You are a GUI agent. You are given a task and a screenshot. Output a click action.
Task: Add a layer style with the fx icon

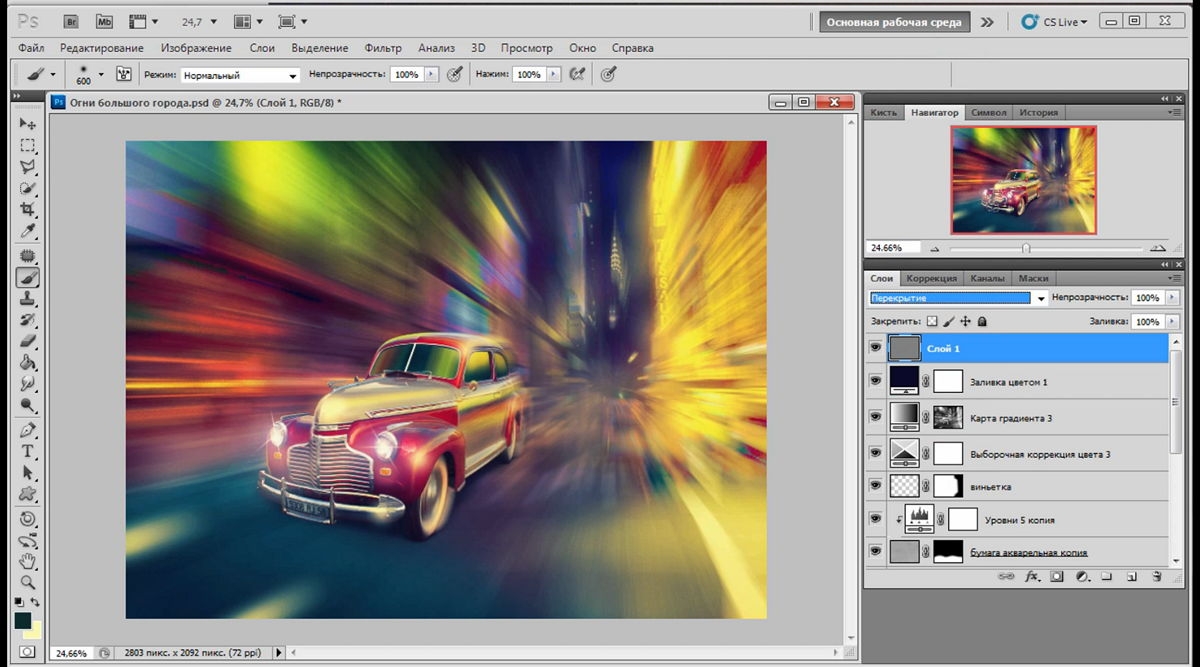1032,577
